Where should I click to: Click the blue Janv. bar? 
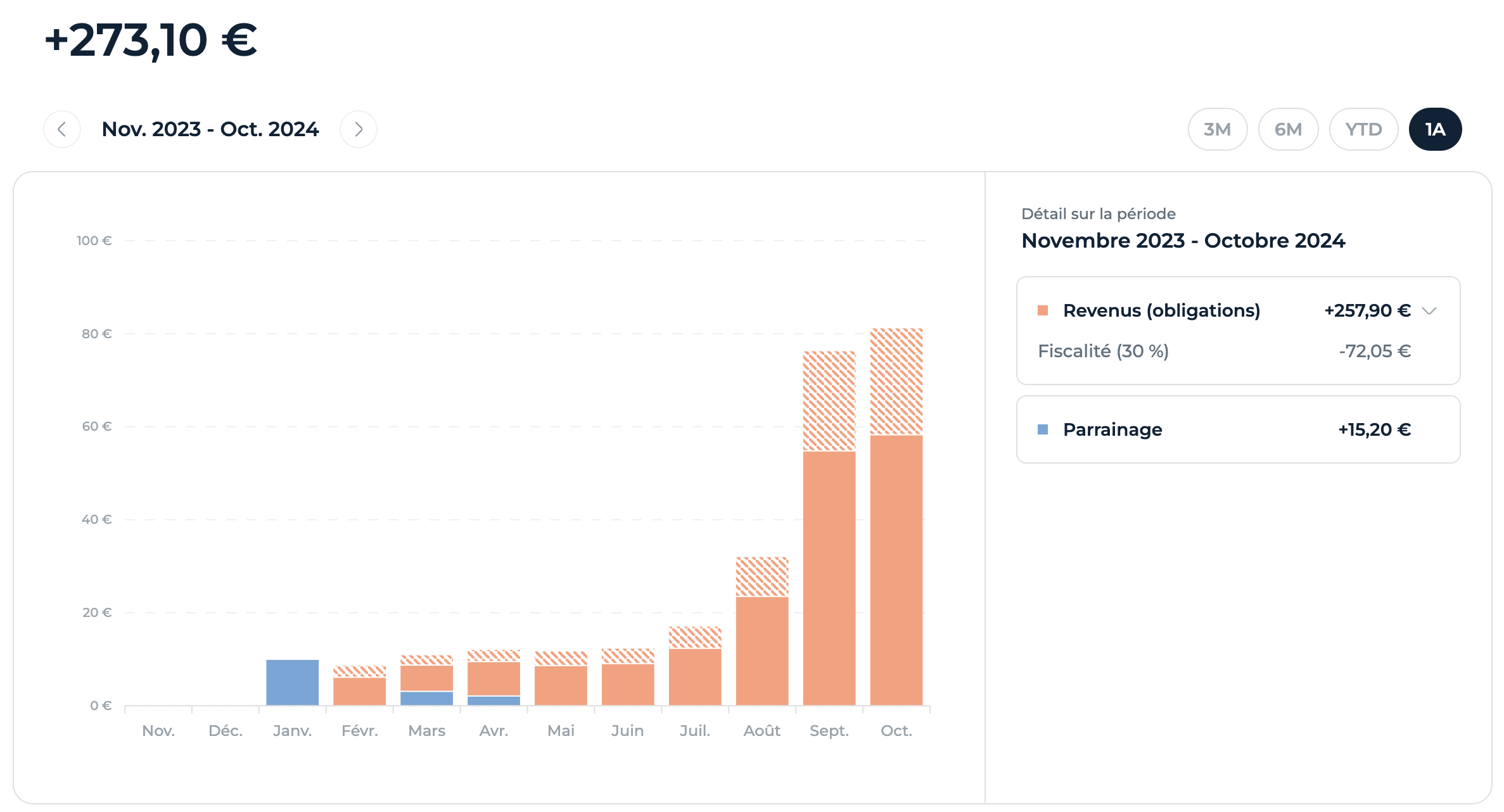click(292, 682)
